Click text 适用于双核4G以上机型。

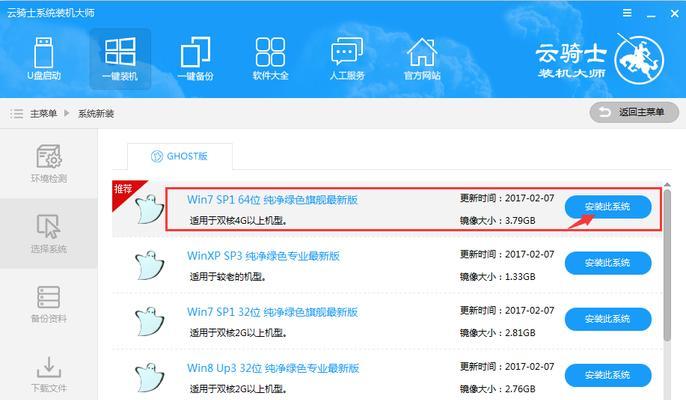238,221
